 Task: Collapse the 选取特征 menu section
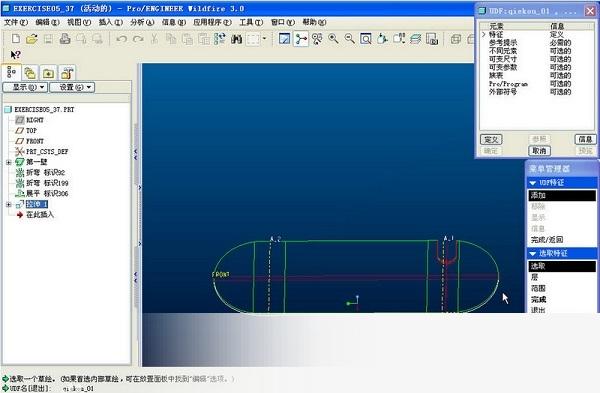533,253
